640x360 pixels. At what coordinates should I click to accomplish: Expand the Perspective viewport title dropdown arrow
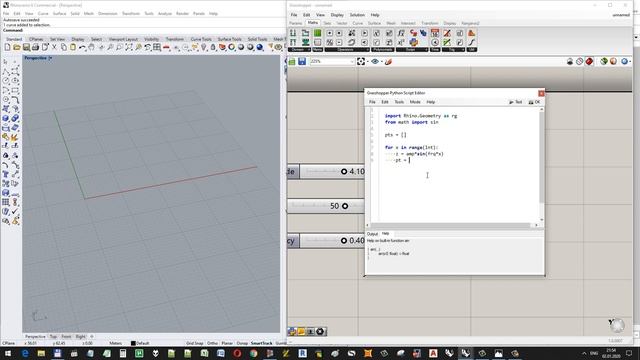pyautogui.click(x=50, y=58)
